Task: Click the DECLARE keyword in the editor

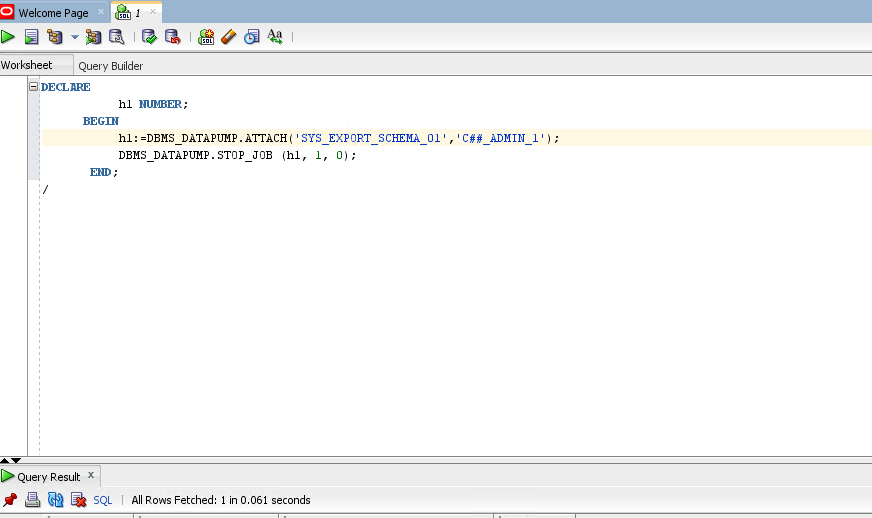Action: [x=66, y=87]
